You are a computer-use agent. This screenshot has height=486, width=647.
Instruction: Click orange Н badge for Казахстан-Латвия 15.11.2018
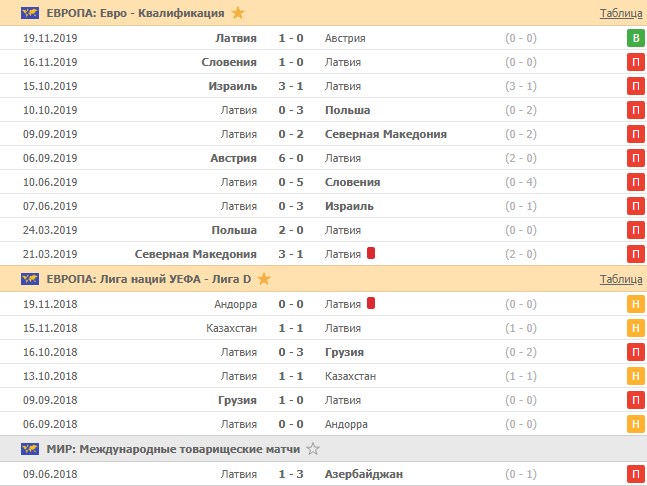(x=634, y=328)
